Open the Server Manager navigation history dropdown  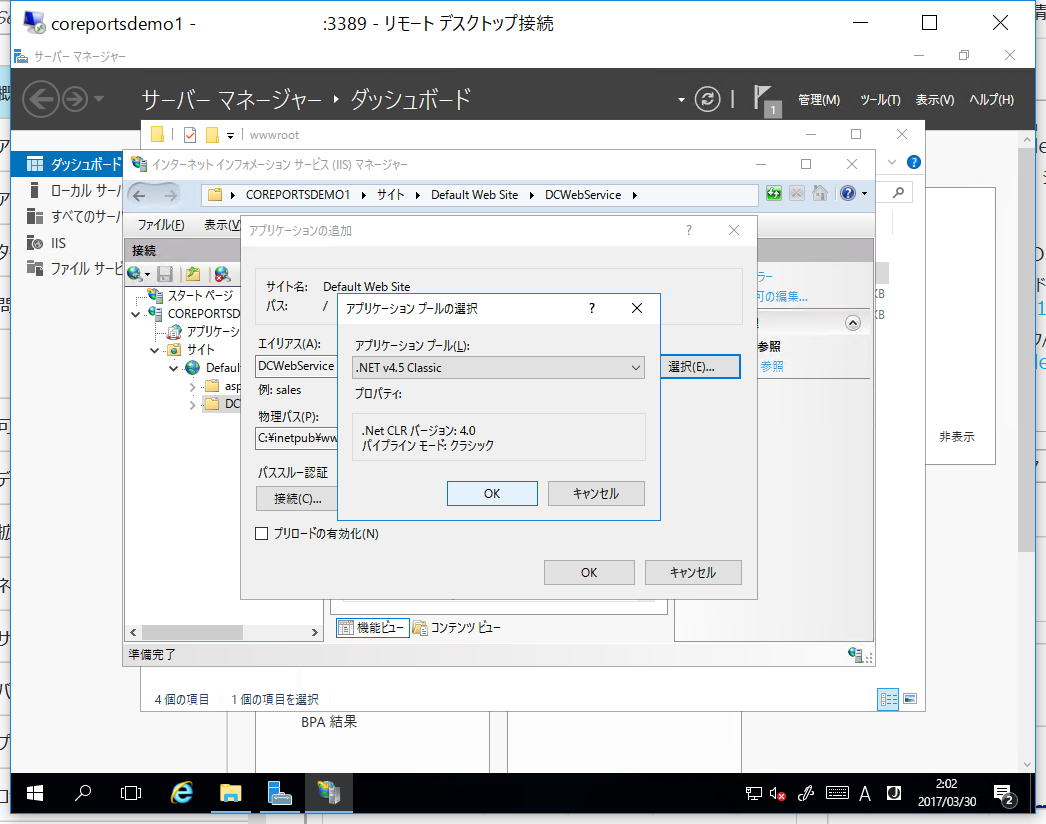99,99
